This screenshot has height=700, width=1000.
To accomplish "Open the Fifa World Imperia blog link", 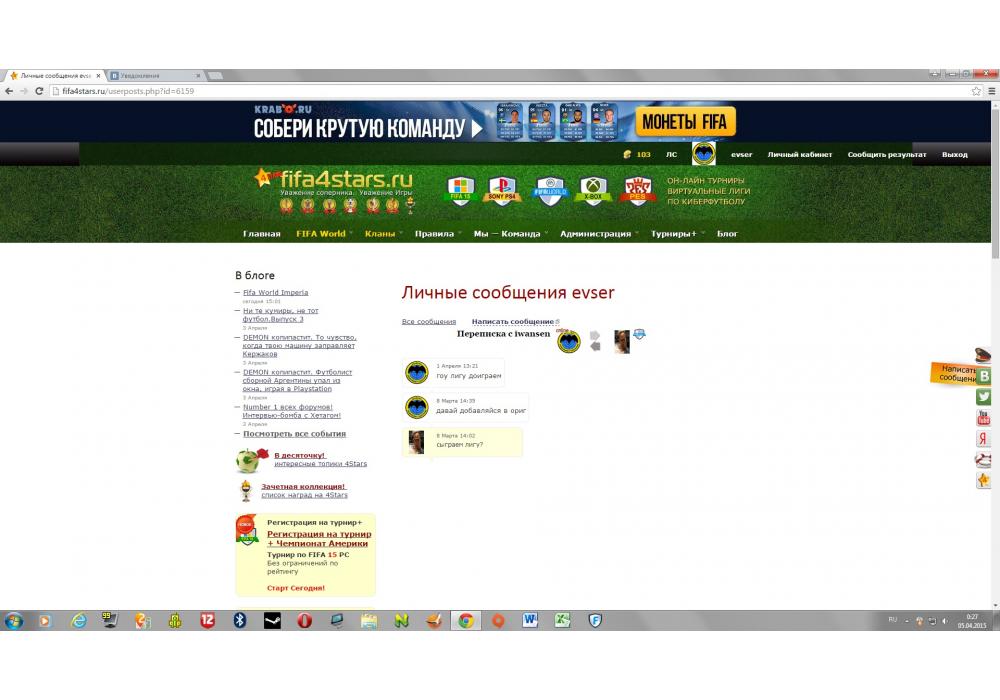I will [276, 293].
